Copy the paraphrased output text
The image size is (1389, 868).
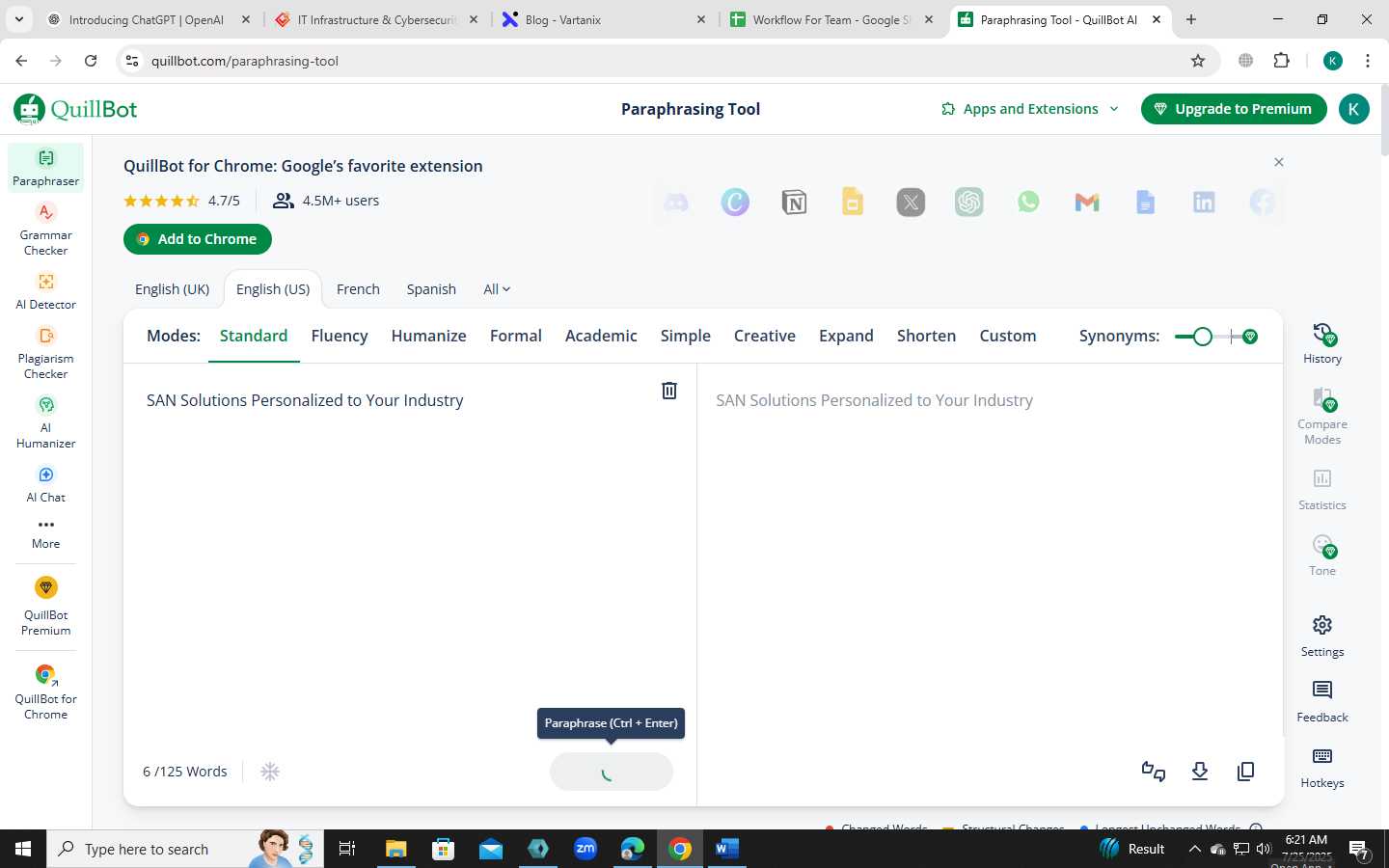(1245, 772)
